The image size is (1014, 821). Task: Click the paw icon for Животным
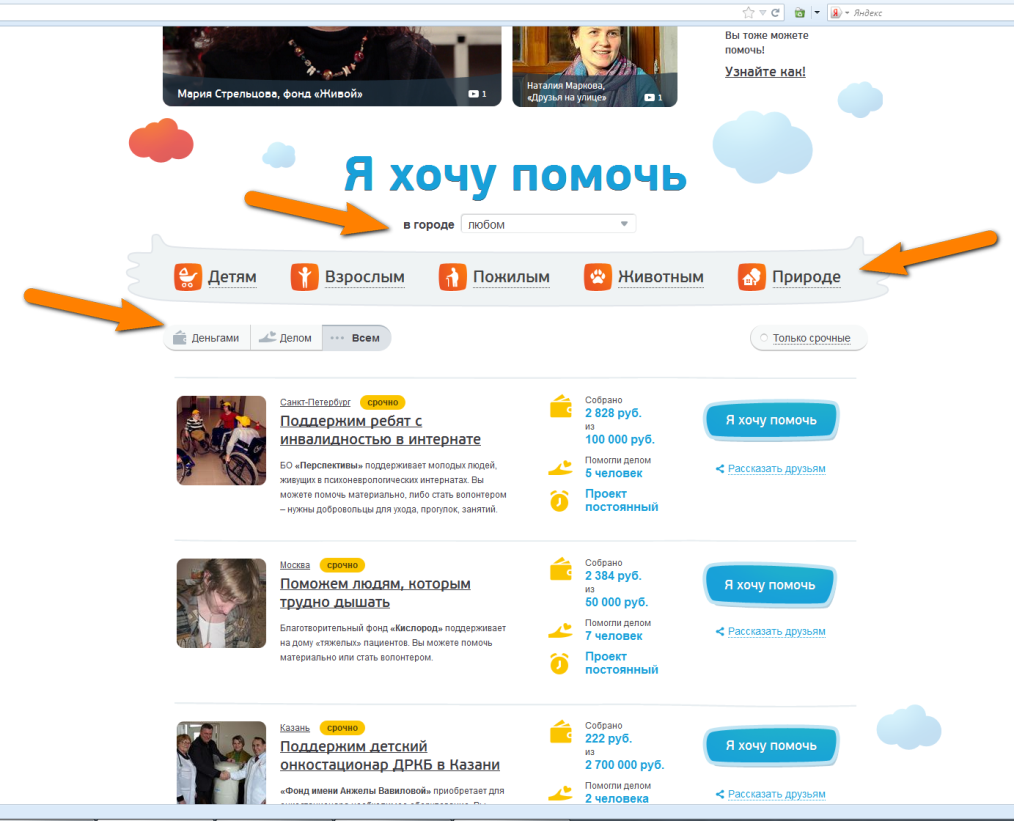coord(597,276)
